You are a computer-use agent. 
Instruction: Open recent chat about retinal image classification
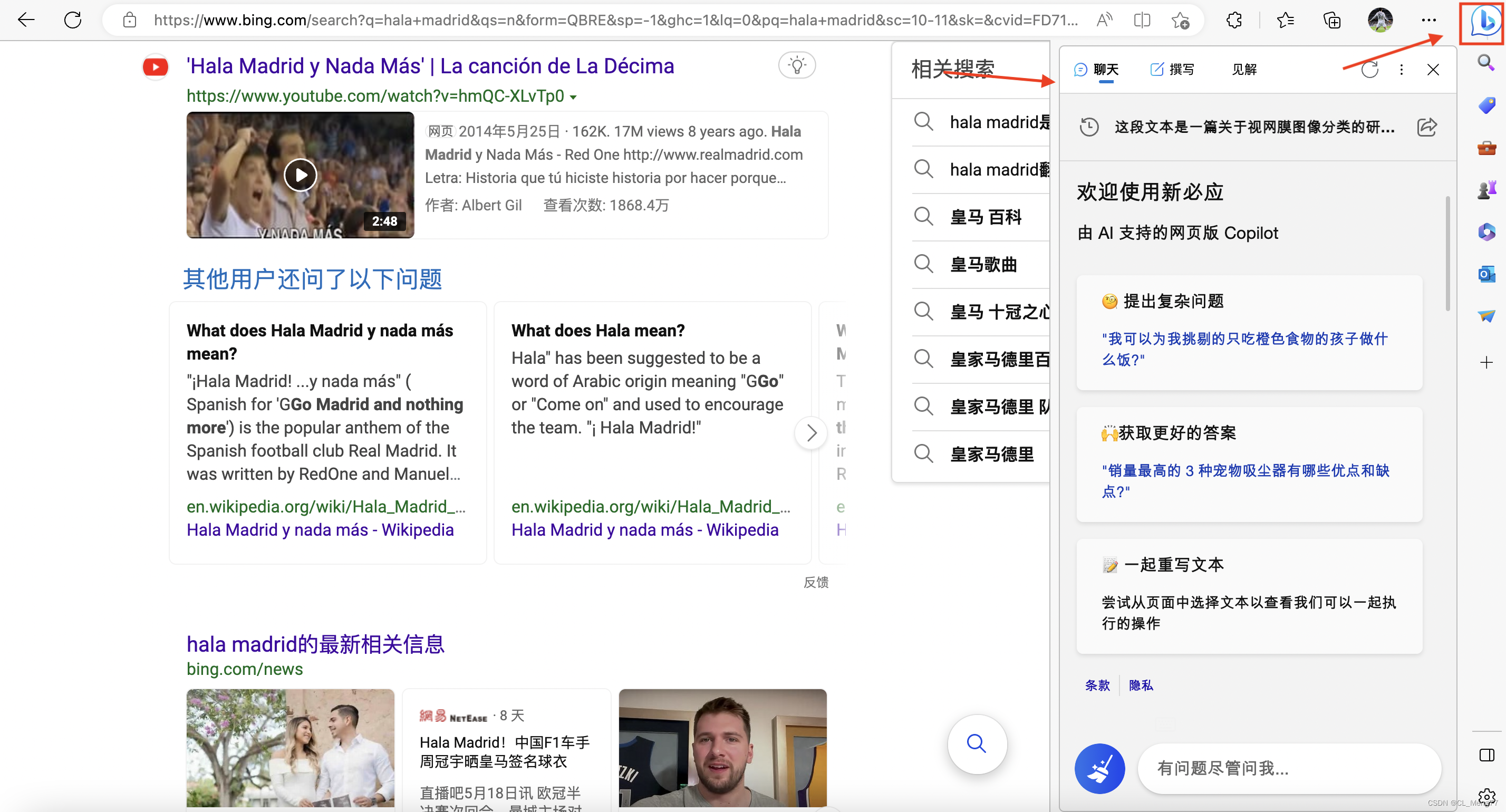[x=1254, y=127]
